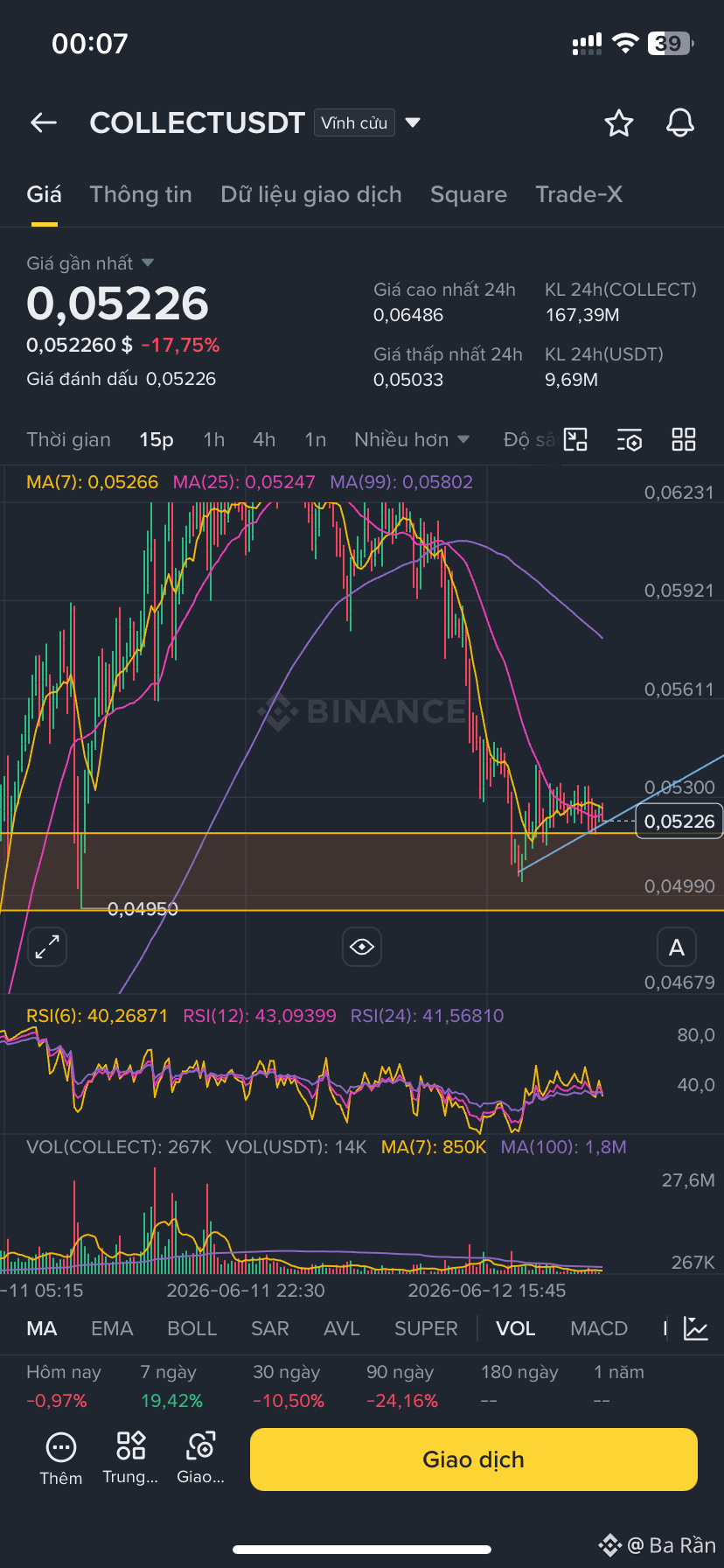Screen dimensions: 724x1568
Task: Tap the MA(7): 0,05266 legend
Action: point(92,482)
